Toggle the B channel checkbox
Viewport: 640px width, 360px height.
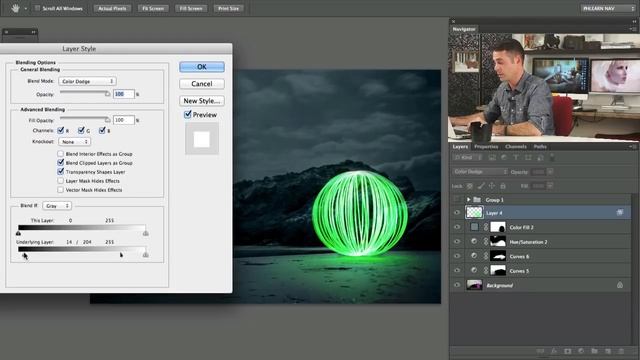pos(102,130)
